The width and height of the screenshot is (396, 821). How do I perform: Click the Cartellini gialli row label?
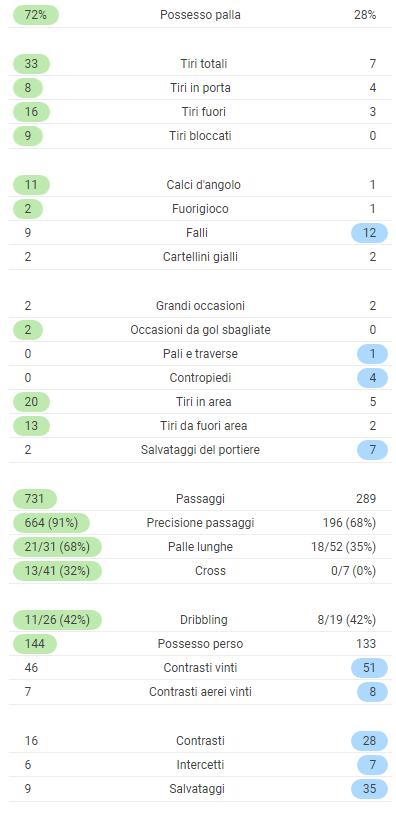200,257
